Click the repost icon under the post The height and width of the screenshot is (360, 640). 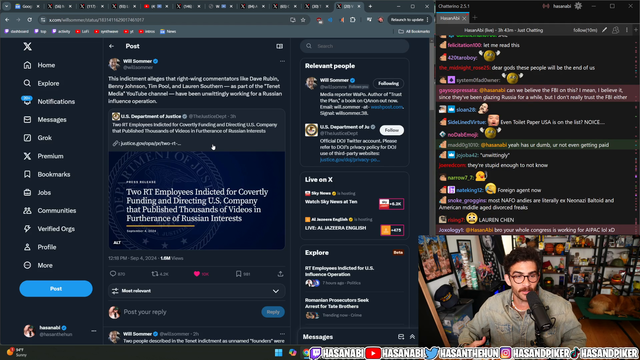click(155, 274)
